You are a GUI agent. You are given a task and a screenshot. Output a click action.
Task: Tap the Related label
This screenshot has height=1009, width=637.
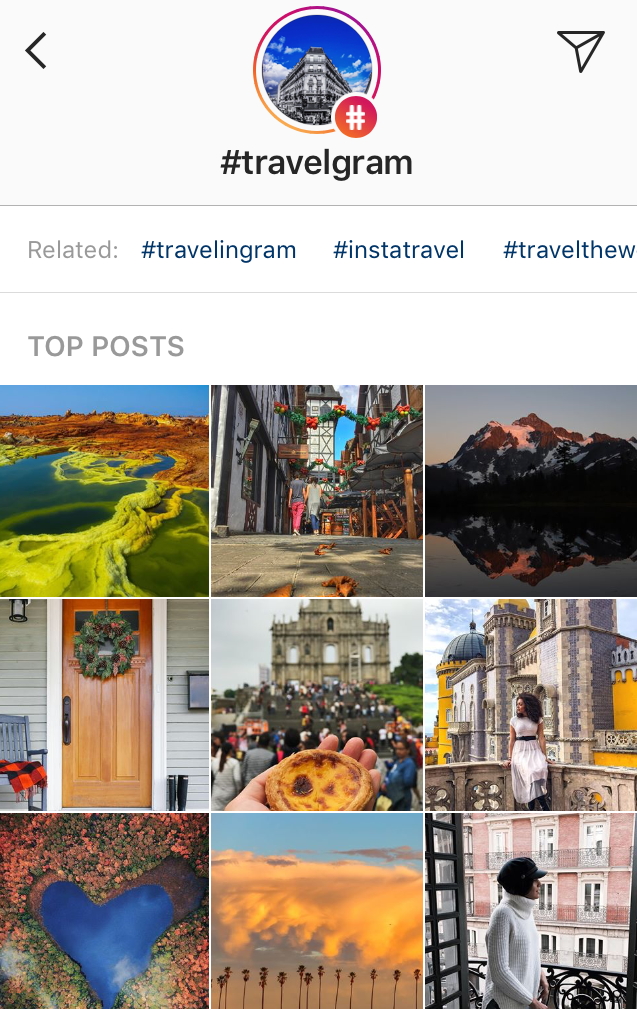[x=73, y=250]
